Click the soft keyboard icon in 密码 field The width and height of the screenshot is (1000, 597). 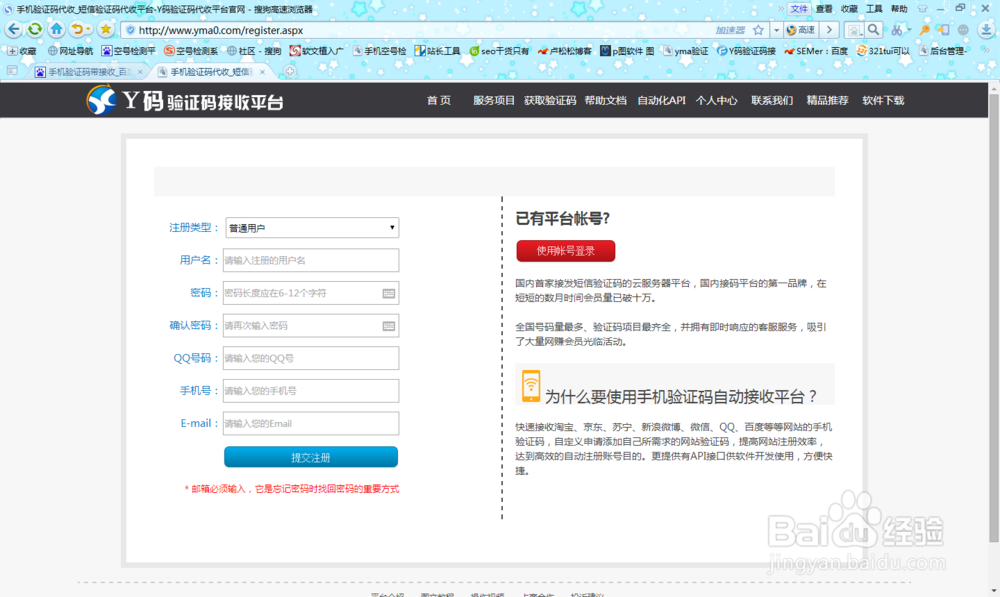[x=388, y=293]
